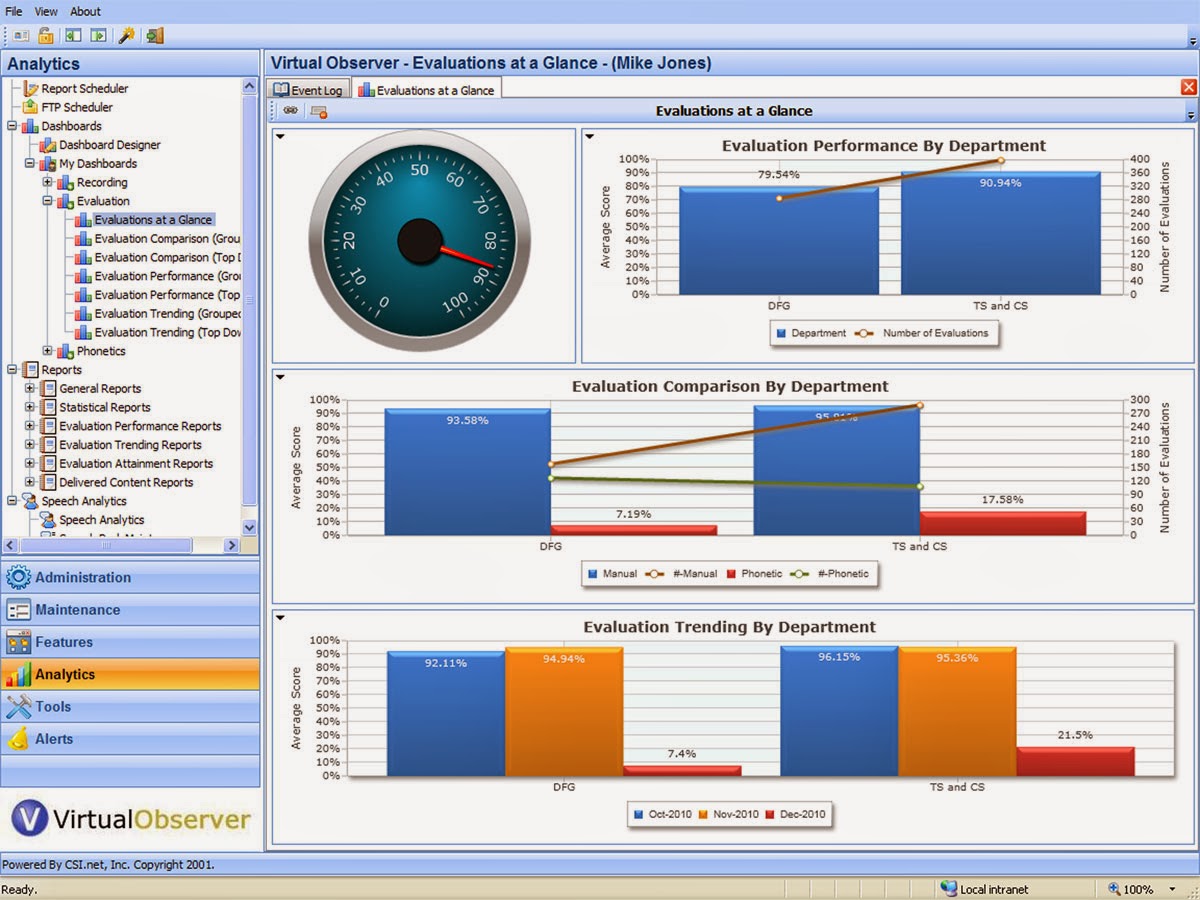Collapse the Evaluation tree node
The width and height of the screenshot is (1200, 900).
point(48,201)
